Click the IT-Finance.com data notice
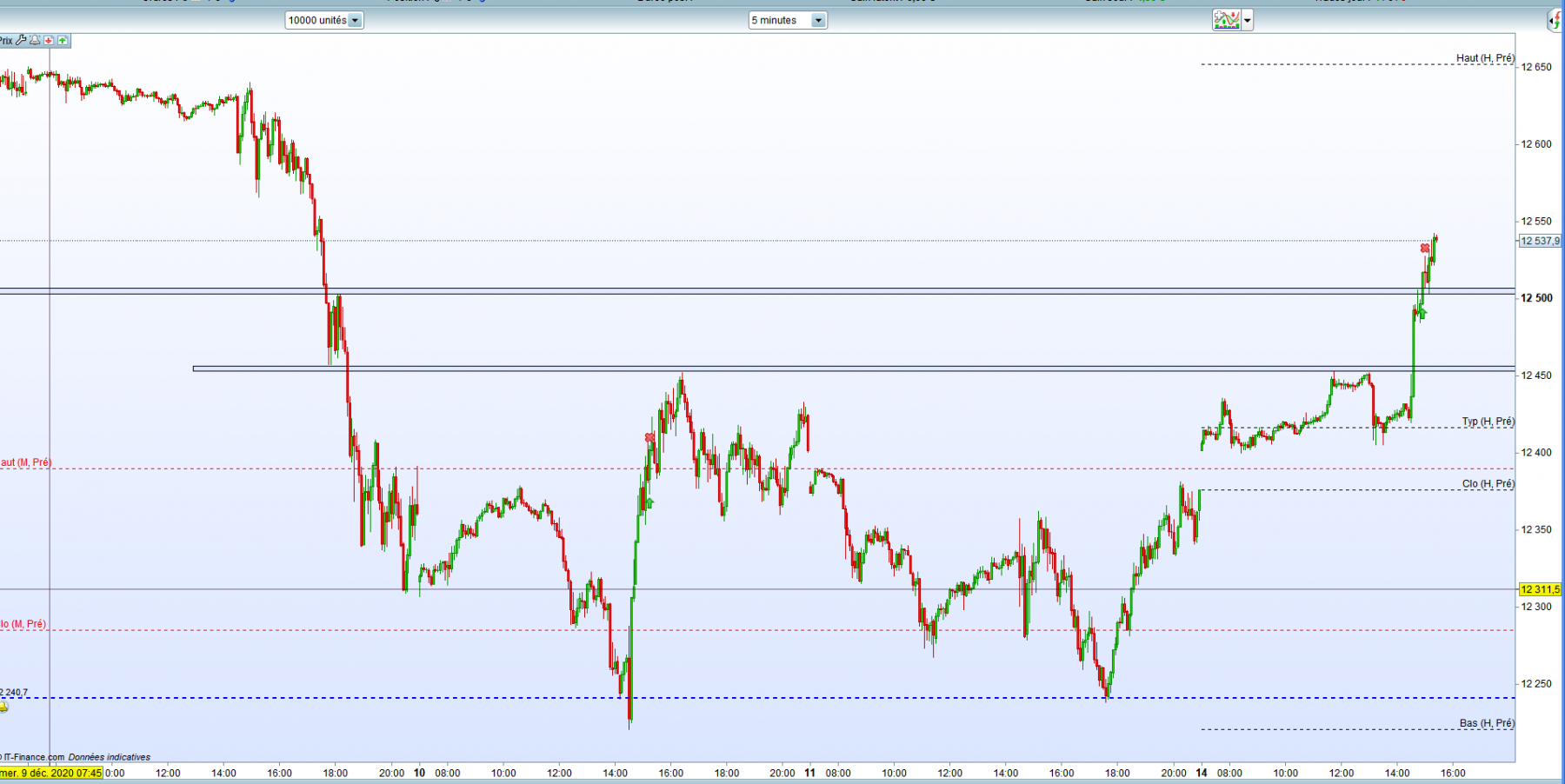 (x=76, y=757)
